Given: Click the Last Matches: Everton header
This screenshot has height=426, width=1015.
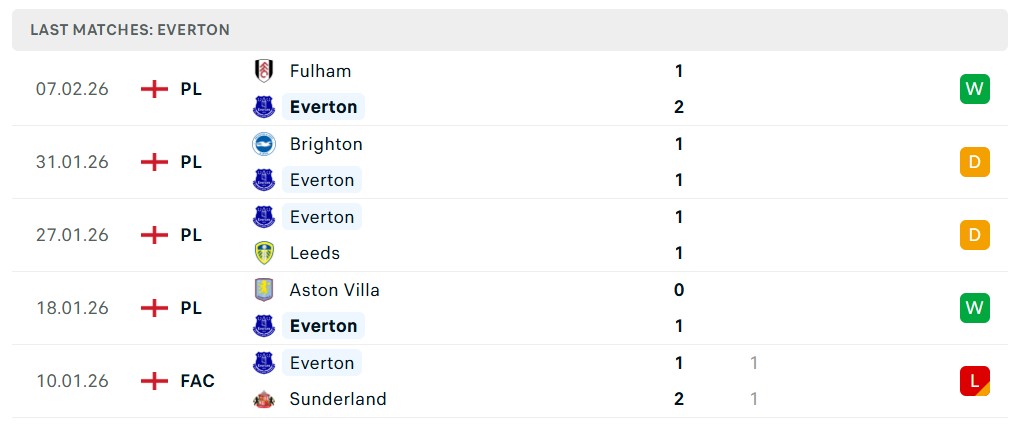Looking at the screenshot, I should tap(130, 30).
